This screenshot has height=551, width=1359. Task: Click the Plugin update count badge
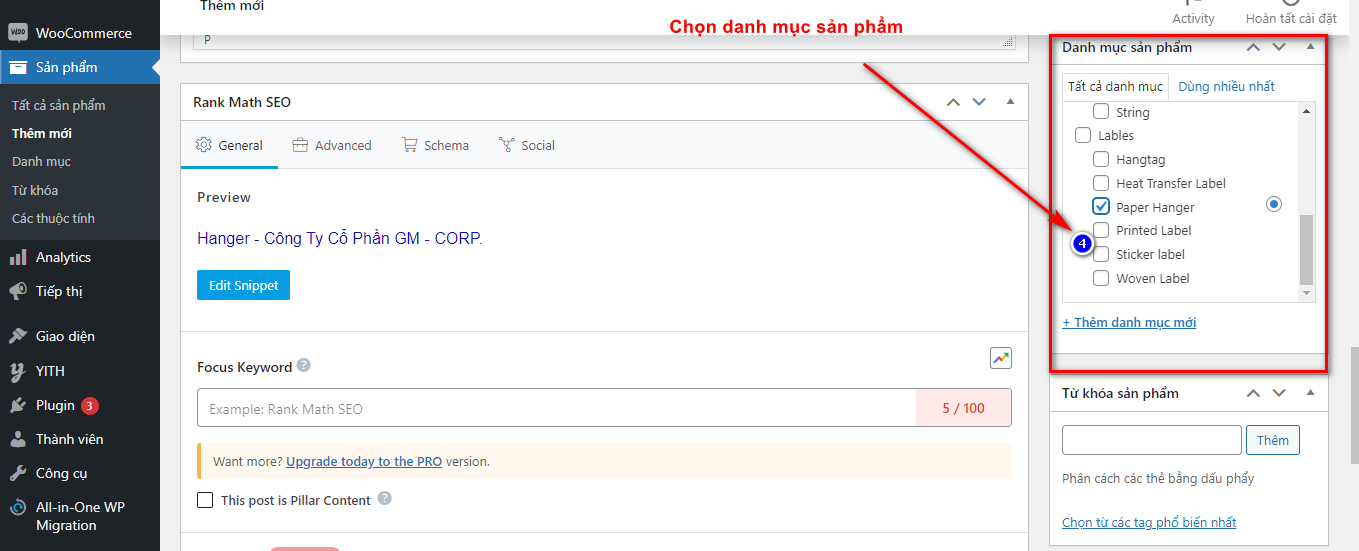coord(90,406)
